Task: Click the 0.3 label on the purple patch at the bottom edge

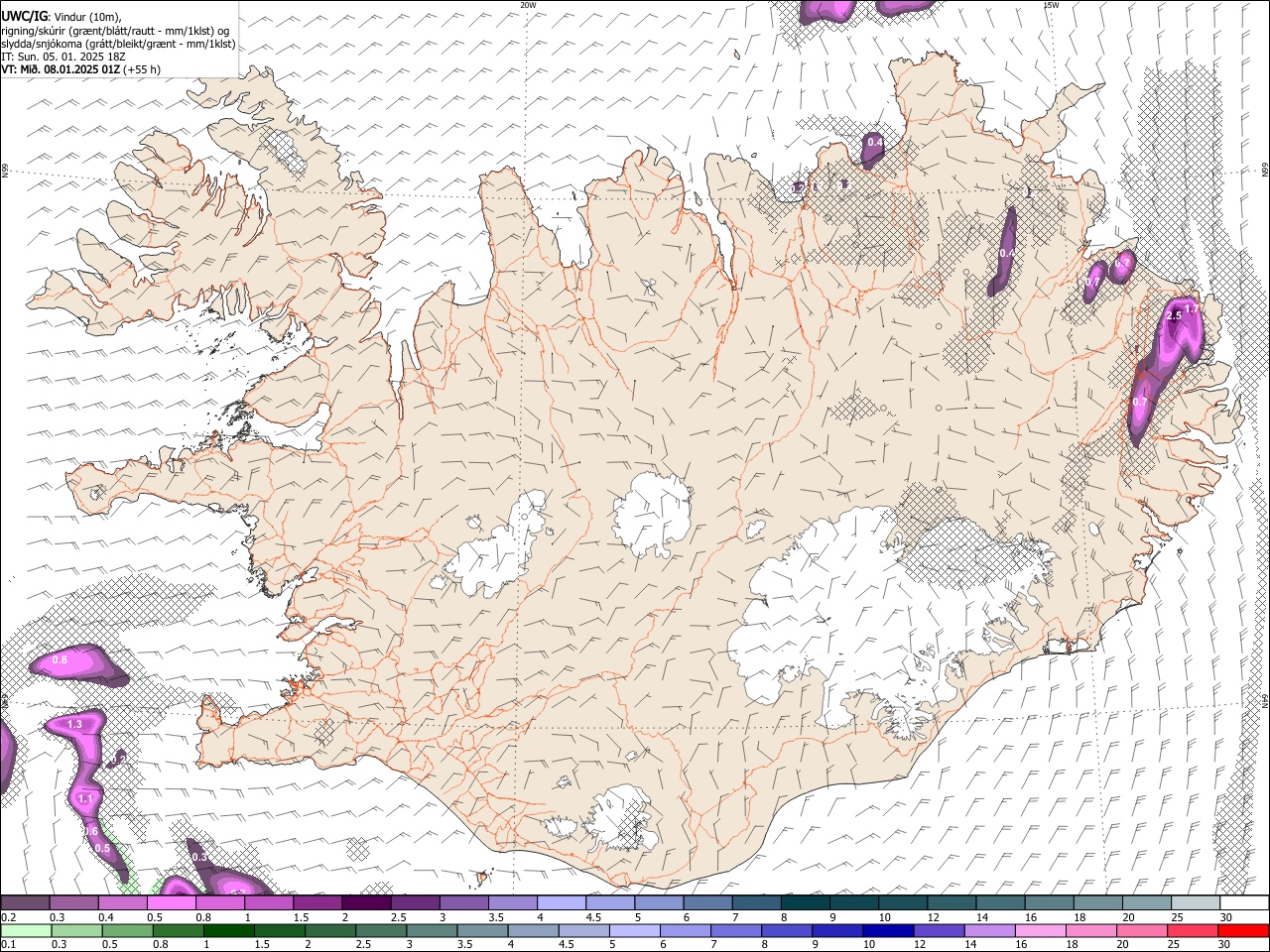Action: pos(198,857)
